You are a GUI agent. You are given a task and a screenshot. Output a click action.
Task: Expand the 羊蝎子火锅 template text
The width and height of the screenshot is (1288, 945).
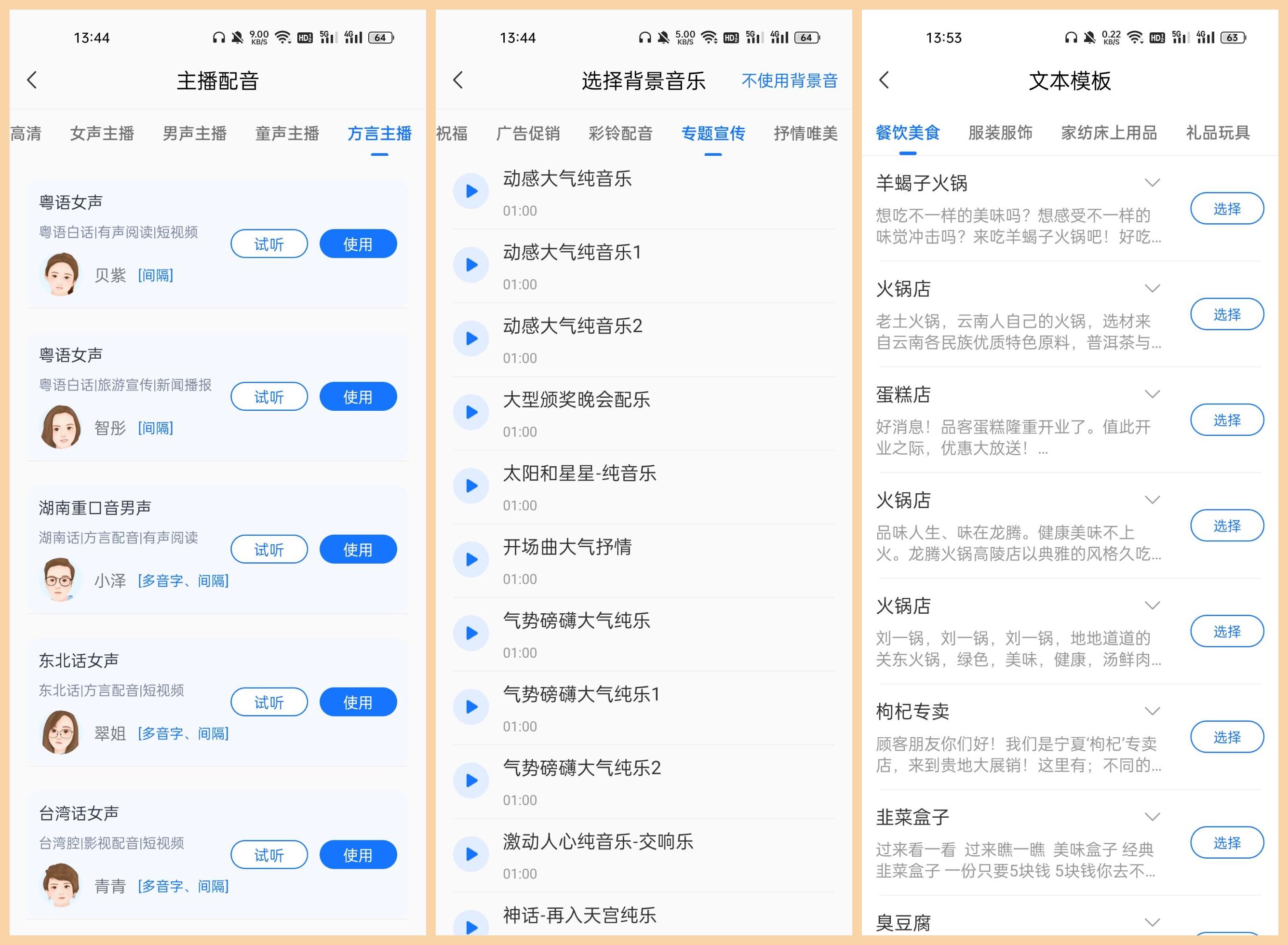coord(1152,182)
